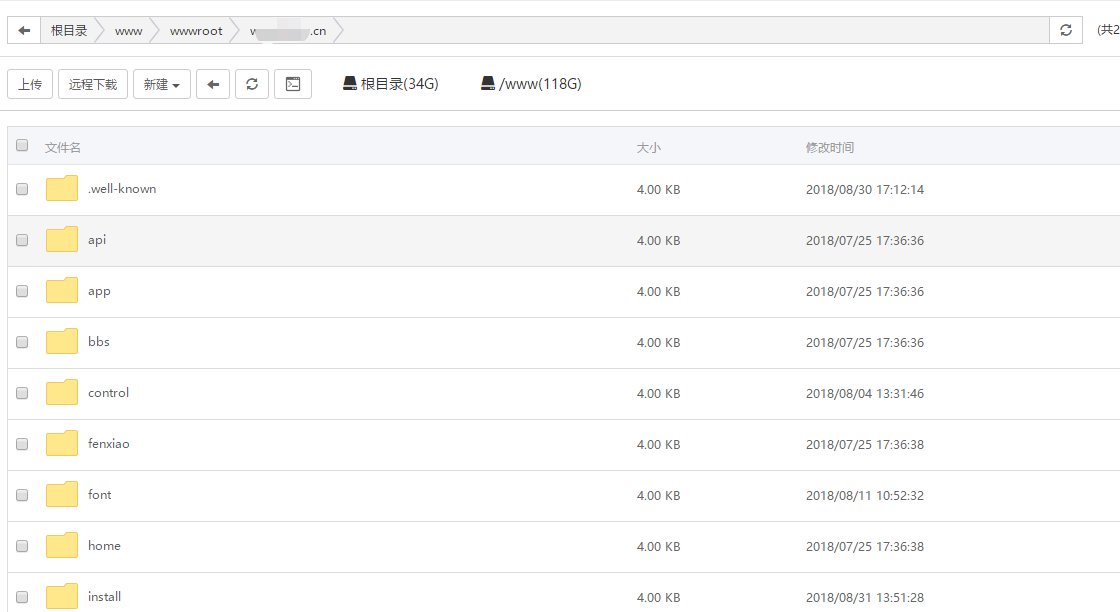1120x612 pixels.
Task: Click the back arrow in breadcrumb bar
Action: coord(24,31)
